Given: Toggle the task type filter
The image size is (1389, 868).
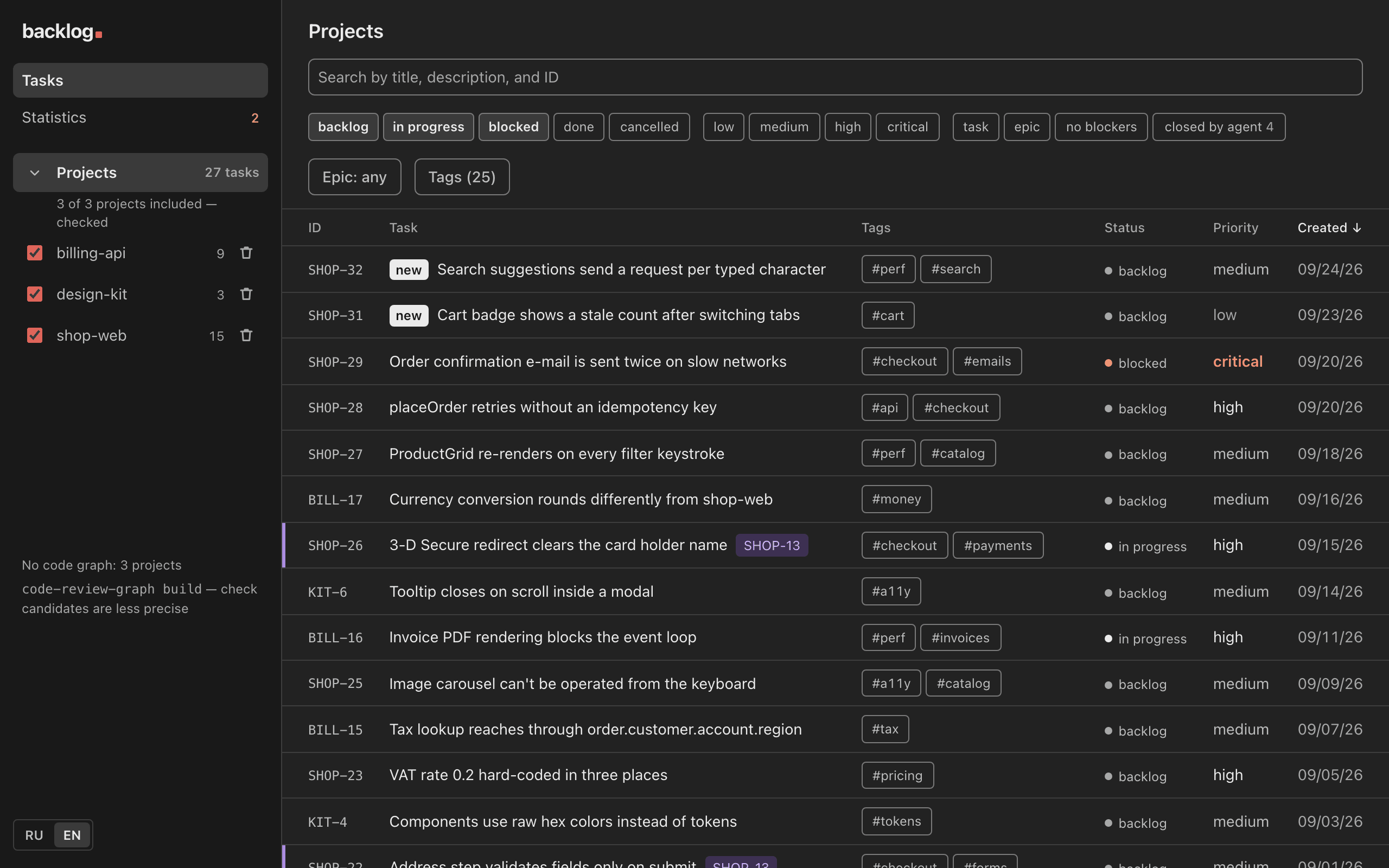Looking at the screenshot, I should (x=976, y=127).
